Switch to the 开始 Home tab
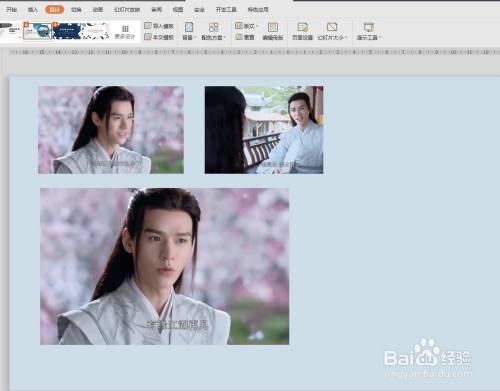The width and height of the screenshot is (500, 391). tap(12, 10)
